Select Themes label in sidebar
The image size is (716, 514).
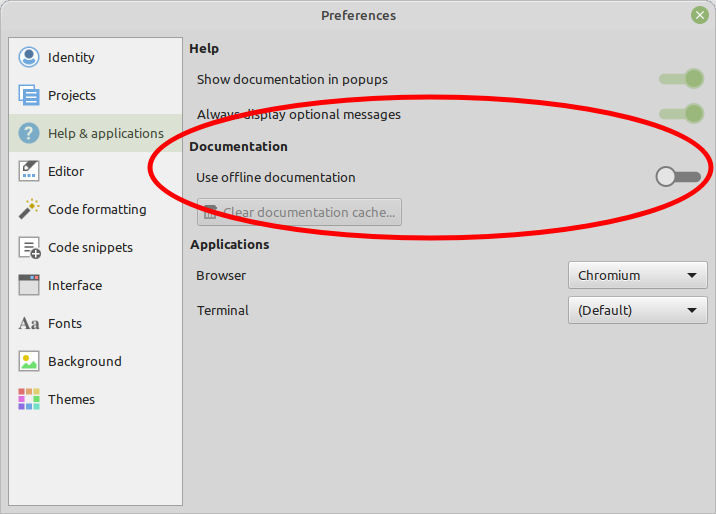[71, 399]
